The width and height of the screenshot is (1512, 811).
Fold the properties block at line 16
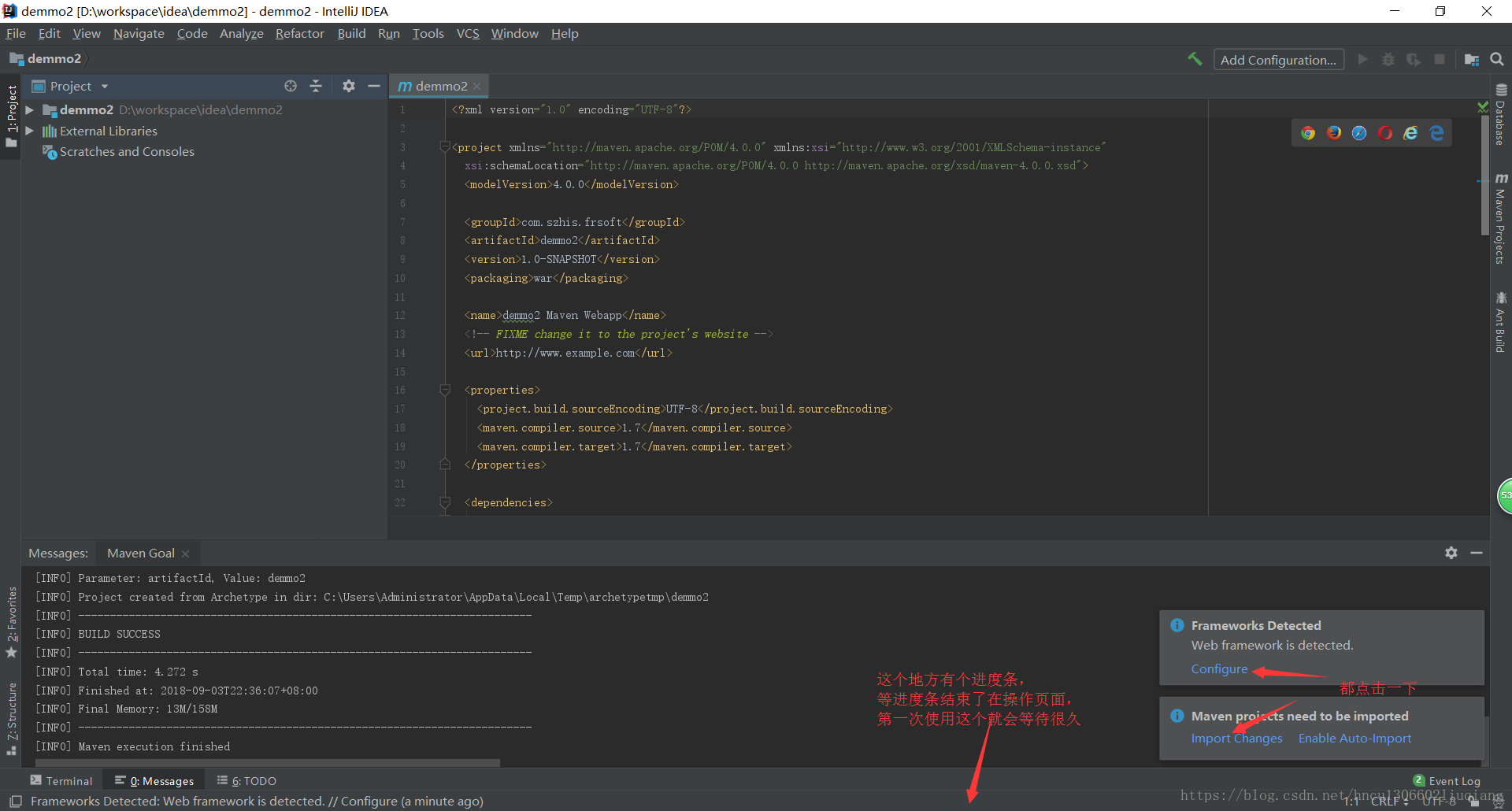click(x=445, y=390)
